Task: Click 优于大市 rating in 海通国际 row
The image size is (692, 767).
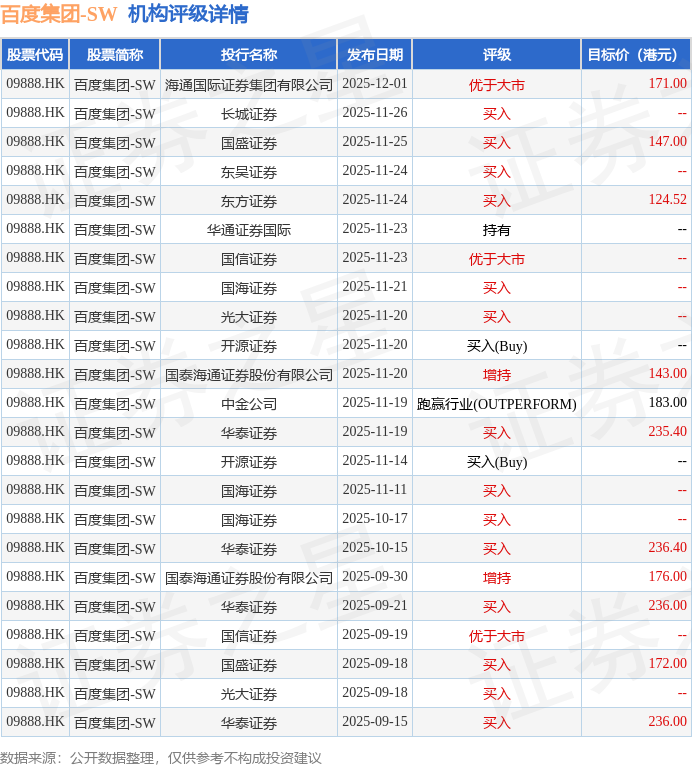Action: pos(497,85)
